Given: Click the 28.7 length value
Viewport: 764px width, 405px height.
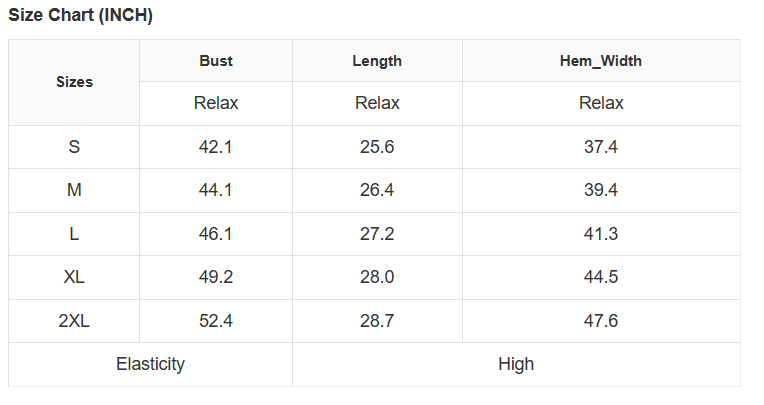Looking at the screenshot, I should point(377,321).
